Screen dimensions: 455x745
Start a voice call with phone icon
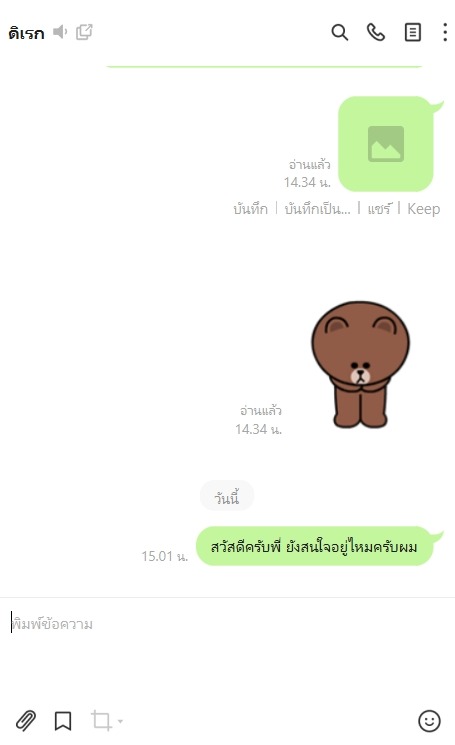pos(376,32)
